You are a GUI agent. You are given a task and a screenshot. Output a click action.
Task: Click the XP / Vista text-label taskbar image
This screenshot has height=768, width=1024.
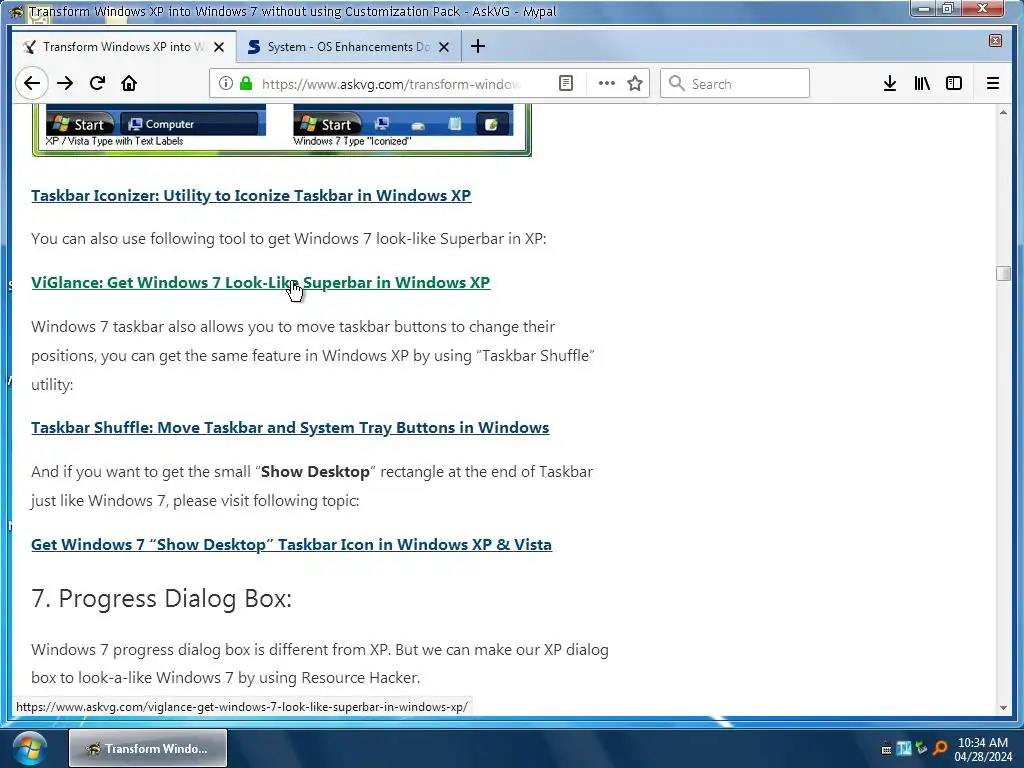155,123
